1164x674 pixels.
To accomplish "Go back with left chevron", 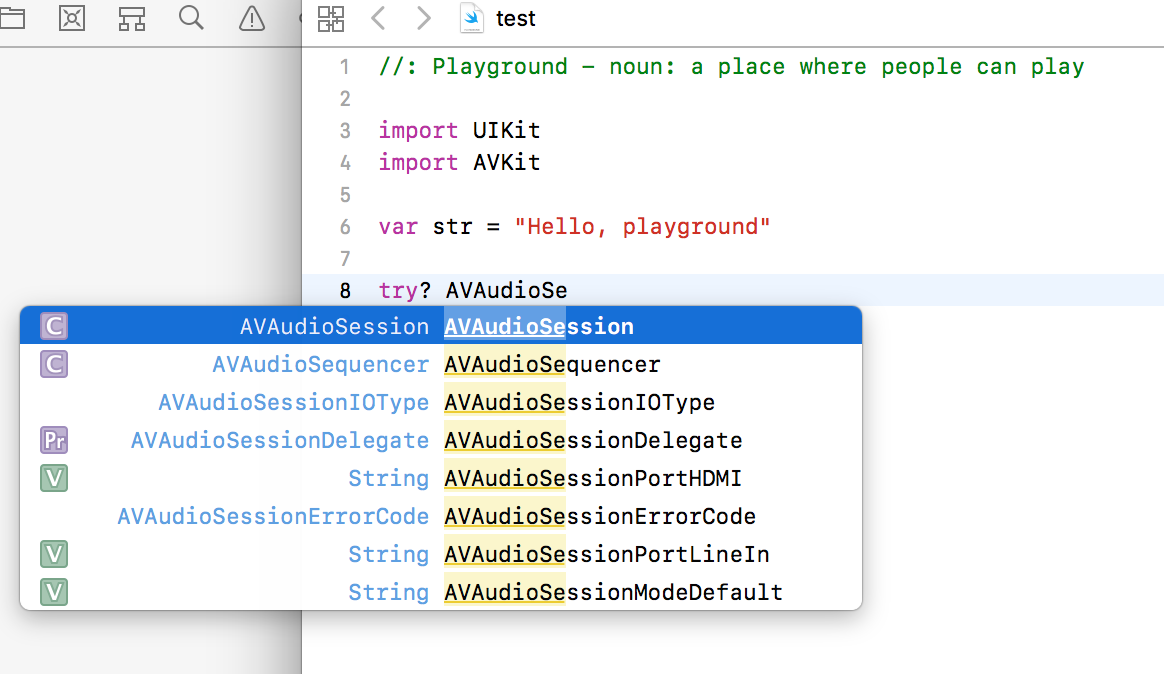I will 379,18.
